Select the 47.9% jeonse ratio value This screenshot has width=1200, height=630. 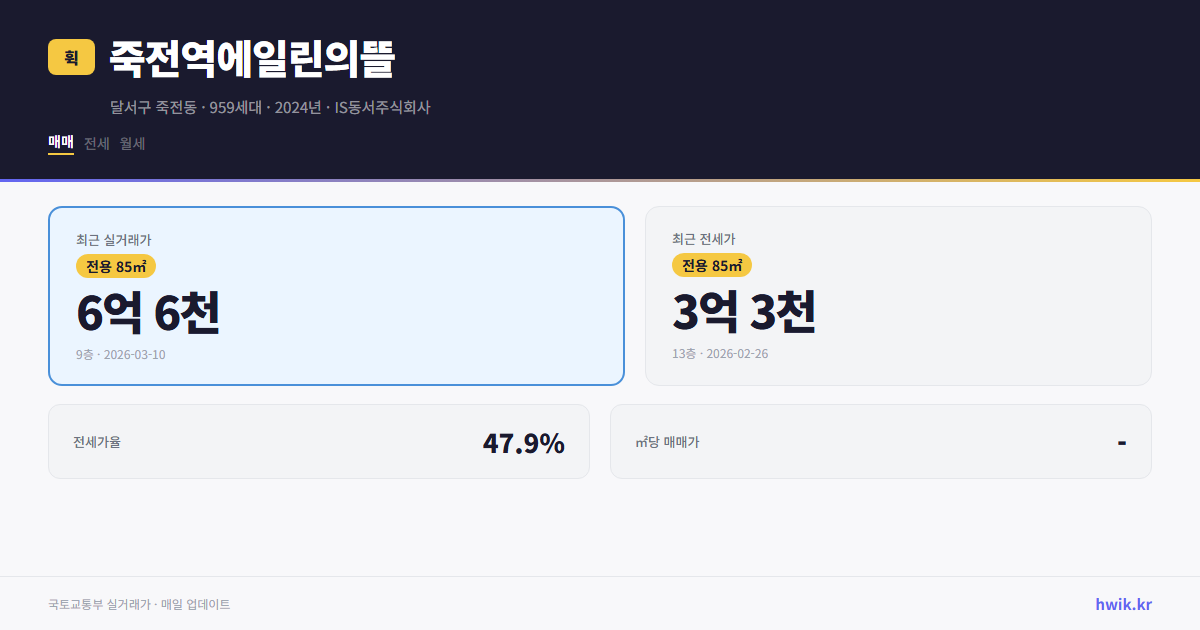524,442
